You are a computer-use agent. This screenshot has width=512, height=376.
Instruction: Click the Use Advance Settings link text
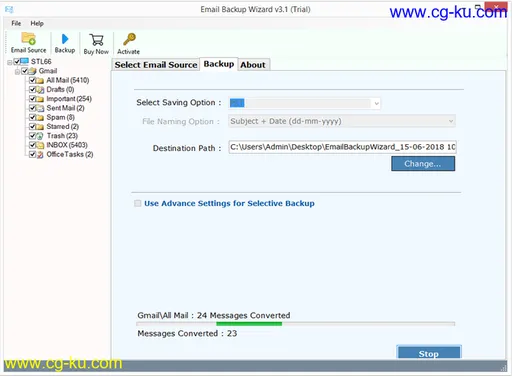click(229, 203)
